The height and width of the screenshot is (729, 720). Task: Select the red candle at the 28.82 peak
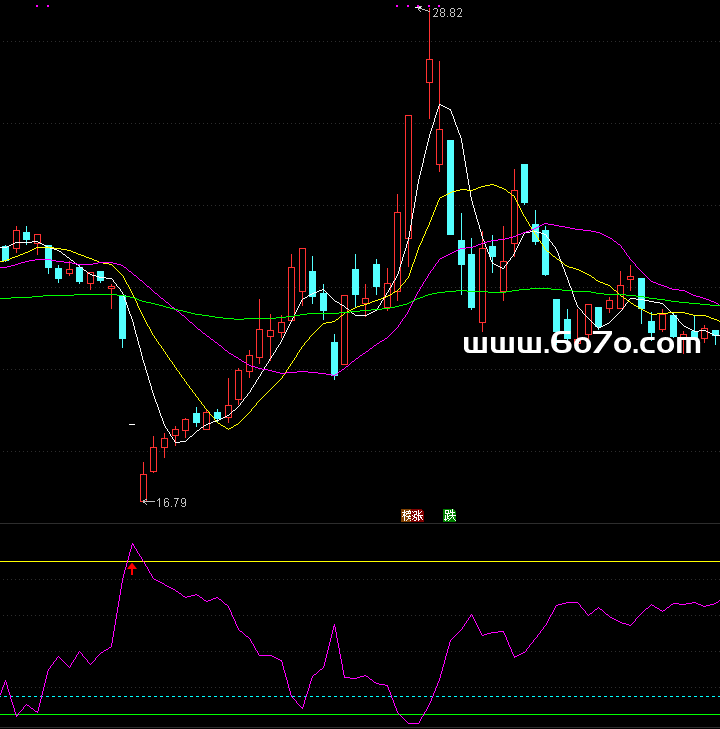(x=429, y=71)
